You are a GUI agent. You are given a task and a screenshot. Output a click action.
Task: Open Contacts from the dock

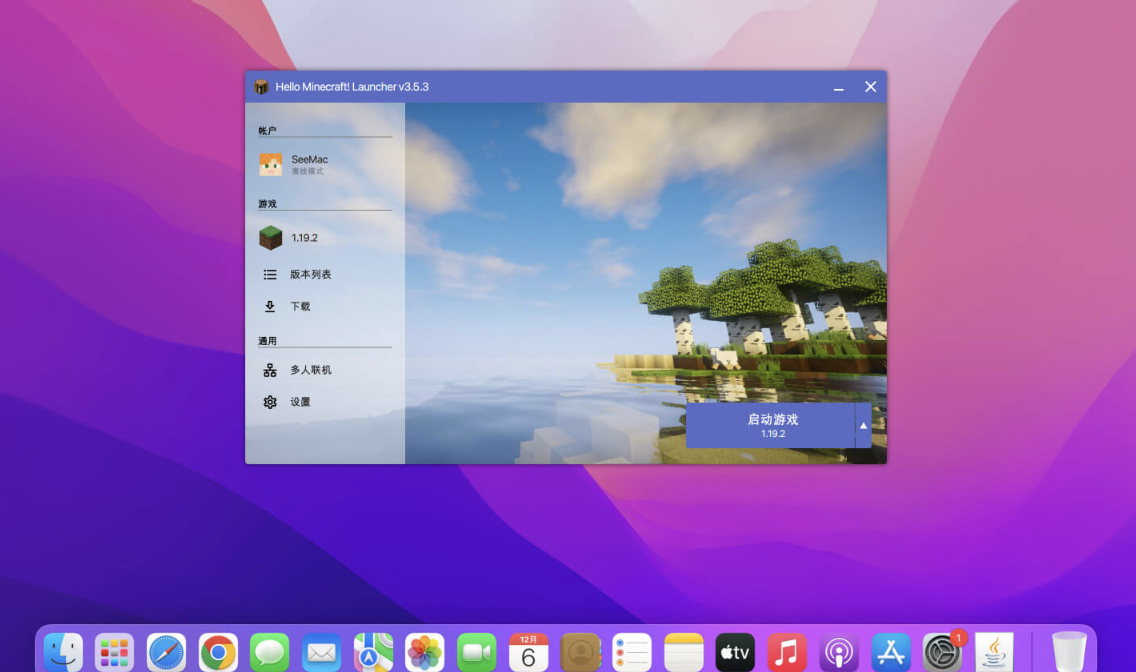(x=580, y=652)
